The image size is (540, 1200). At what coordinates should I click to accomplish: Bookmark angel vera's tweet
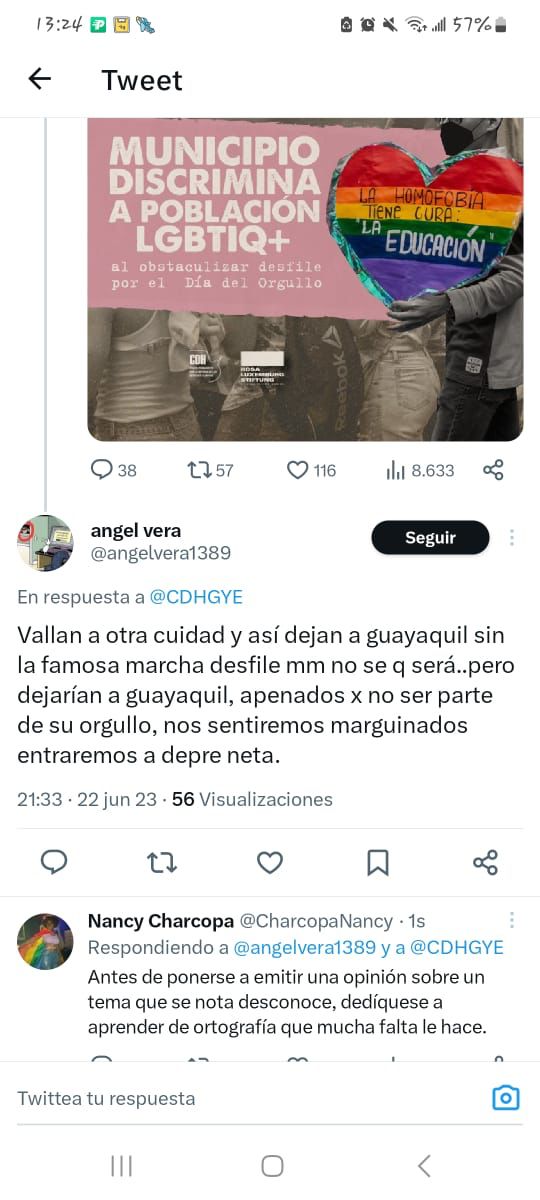[x=378, y=862]
